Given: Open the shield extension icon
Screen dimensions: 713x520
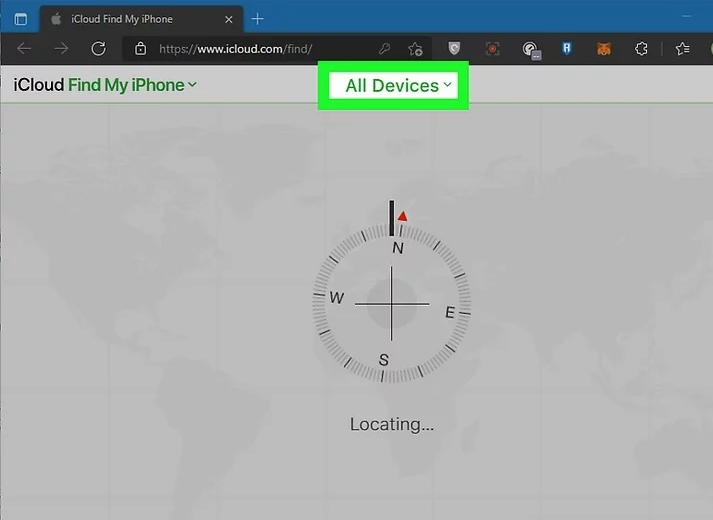Looking at the screenshot, I should (x=453, y=48).
